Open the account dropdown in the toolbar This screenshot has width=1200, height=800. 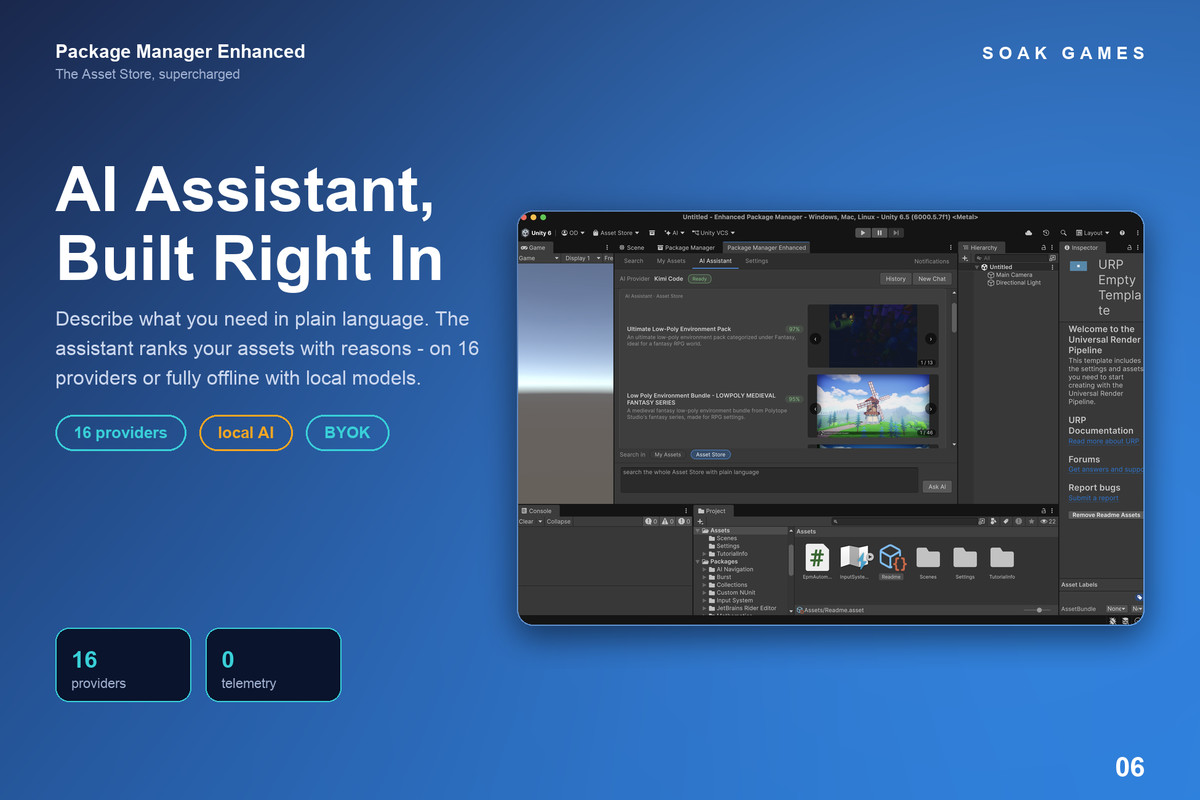572,233
